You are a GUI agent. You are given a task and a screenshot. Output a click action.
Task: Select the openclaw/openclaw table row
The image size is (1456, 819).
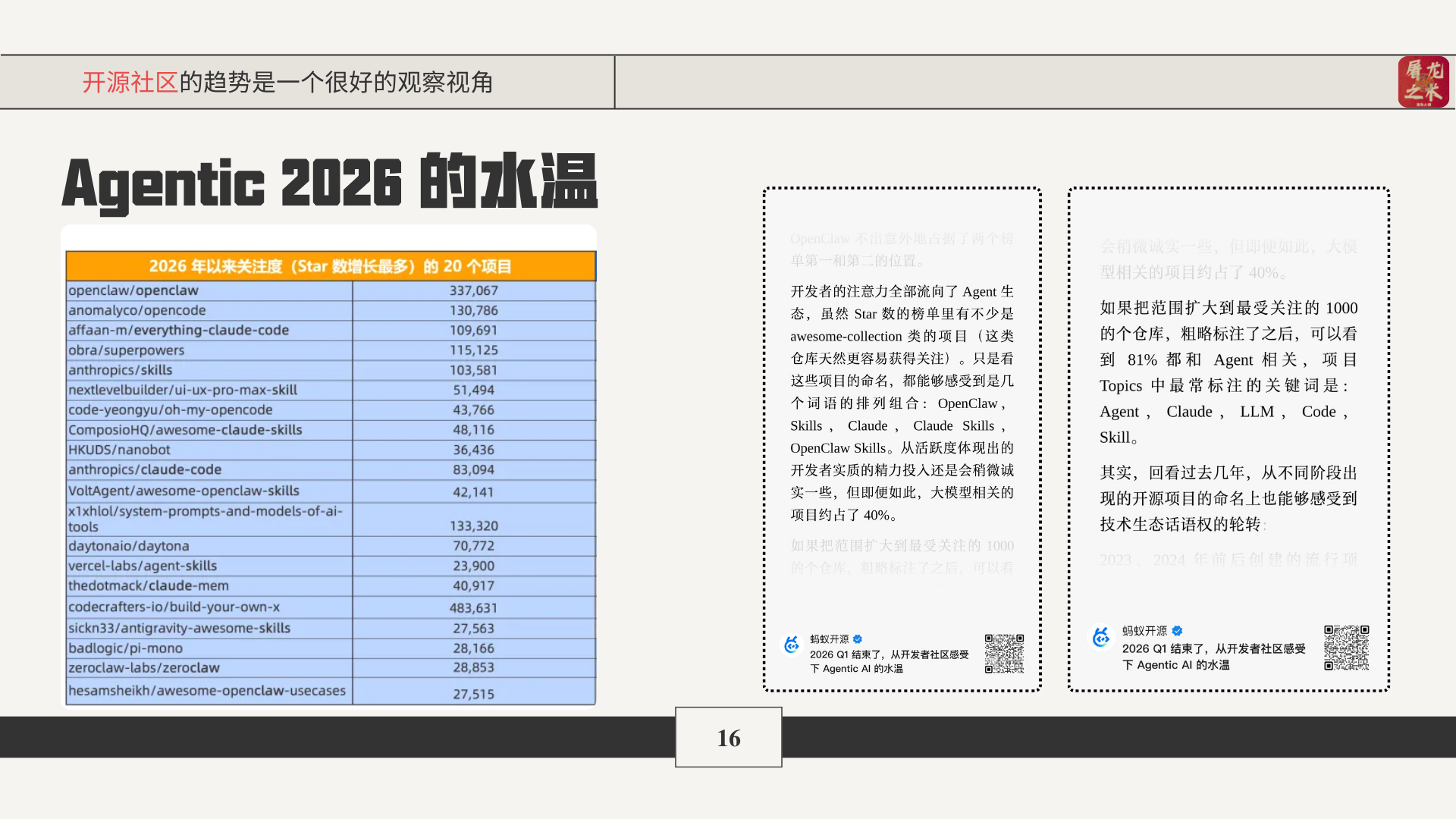click(133, 290)
